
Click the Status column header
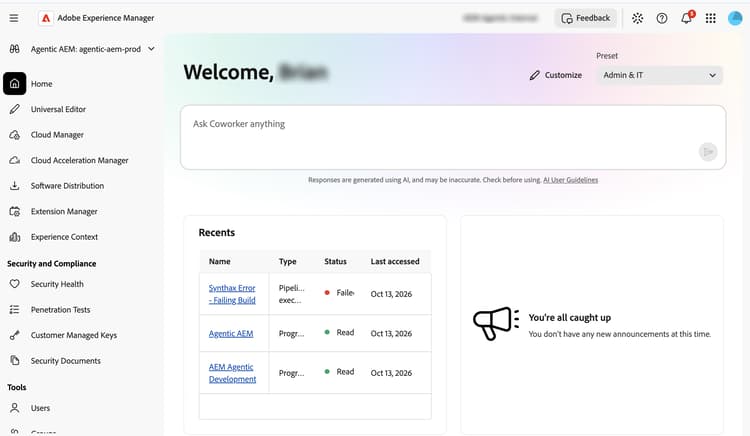point(335,262)
